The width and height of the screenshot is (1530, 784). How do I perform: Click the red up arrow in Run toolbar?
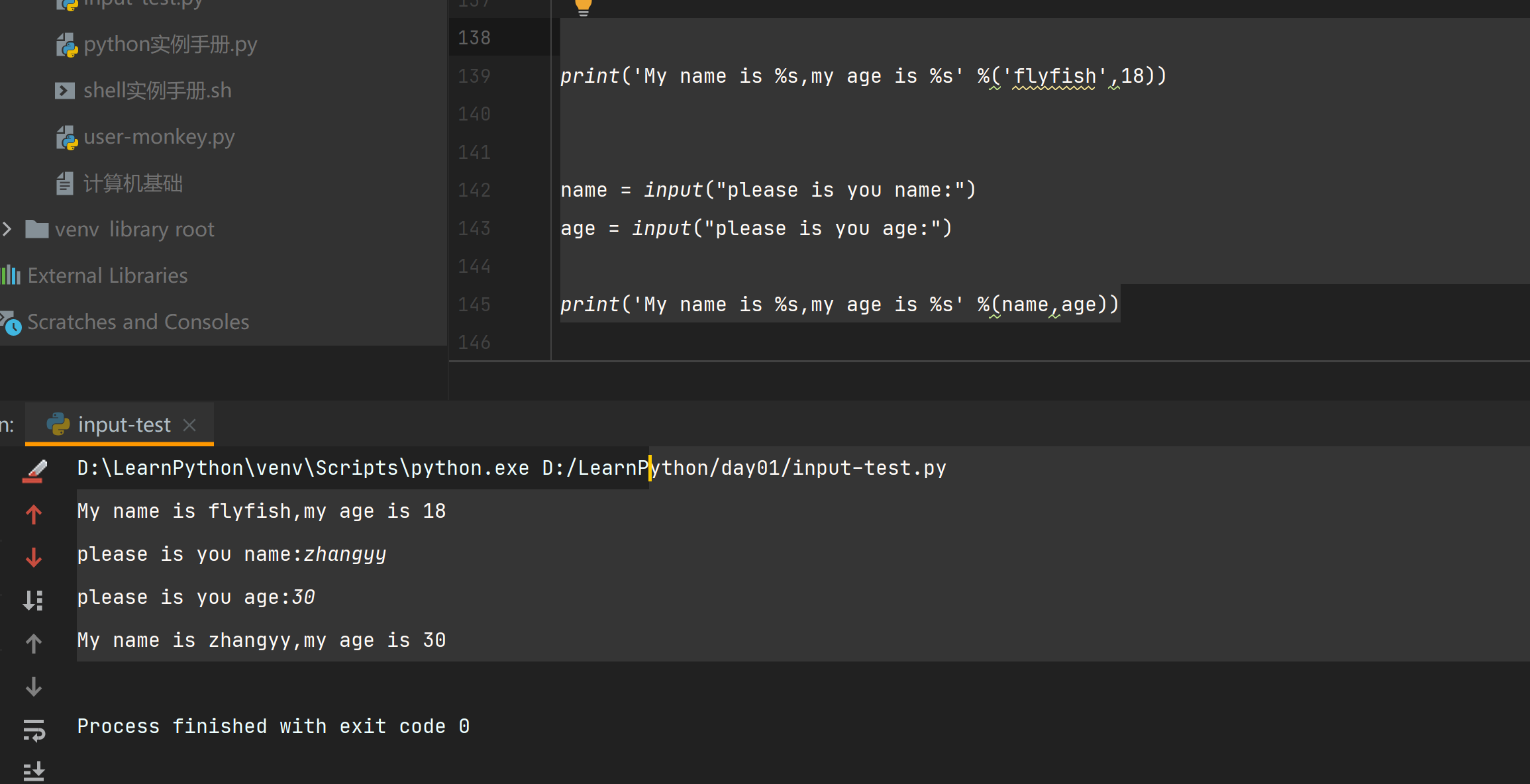[x=34, y=514]
